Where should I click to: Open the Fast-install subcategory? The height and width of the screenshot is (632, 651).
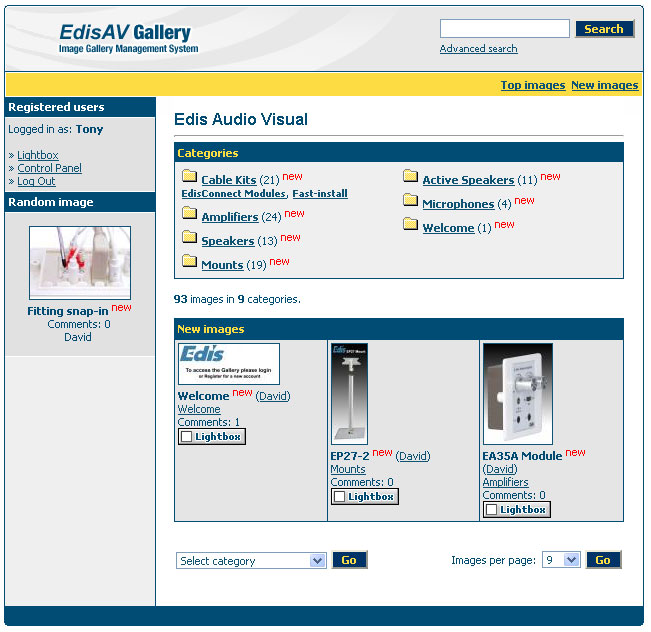coord(320,194)
